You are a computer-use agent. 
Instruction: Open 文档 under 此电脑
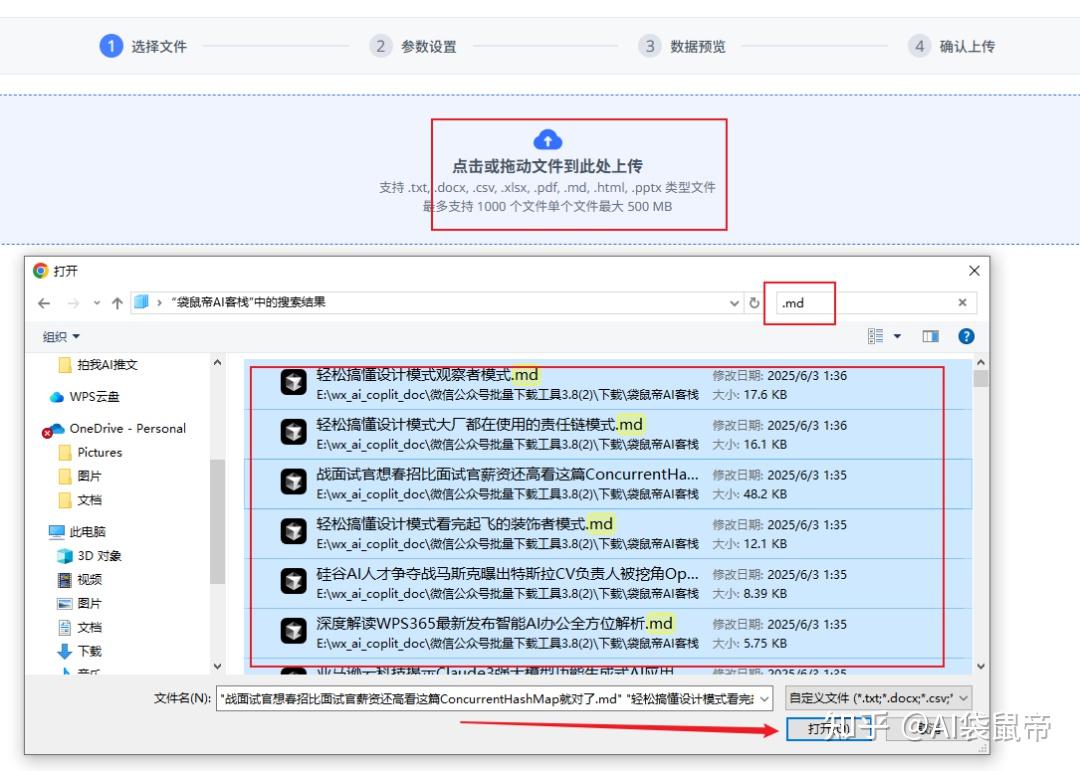(x=80, y=628)
